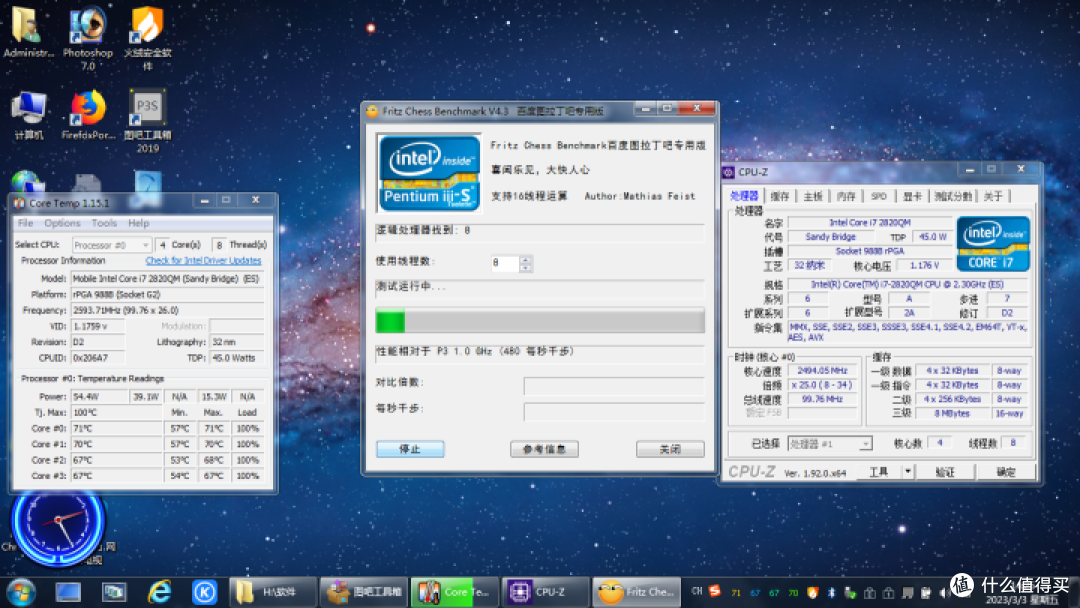Click the blue analog clock gadget

pyautogui.click(x=58, y=521)
